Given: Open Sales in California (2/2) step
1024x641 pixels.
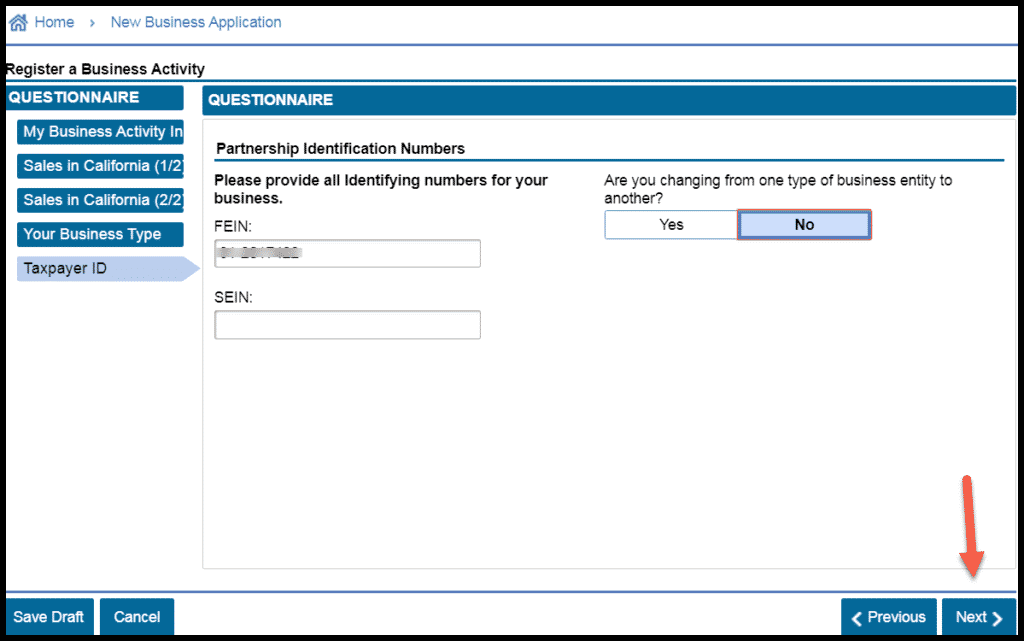Looking at the screenshot, I should pyautogui.click(x=101, y=200).
